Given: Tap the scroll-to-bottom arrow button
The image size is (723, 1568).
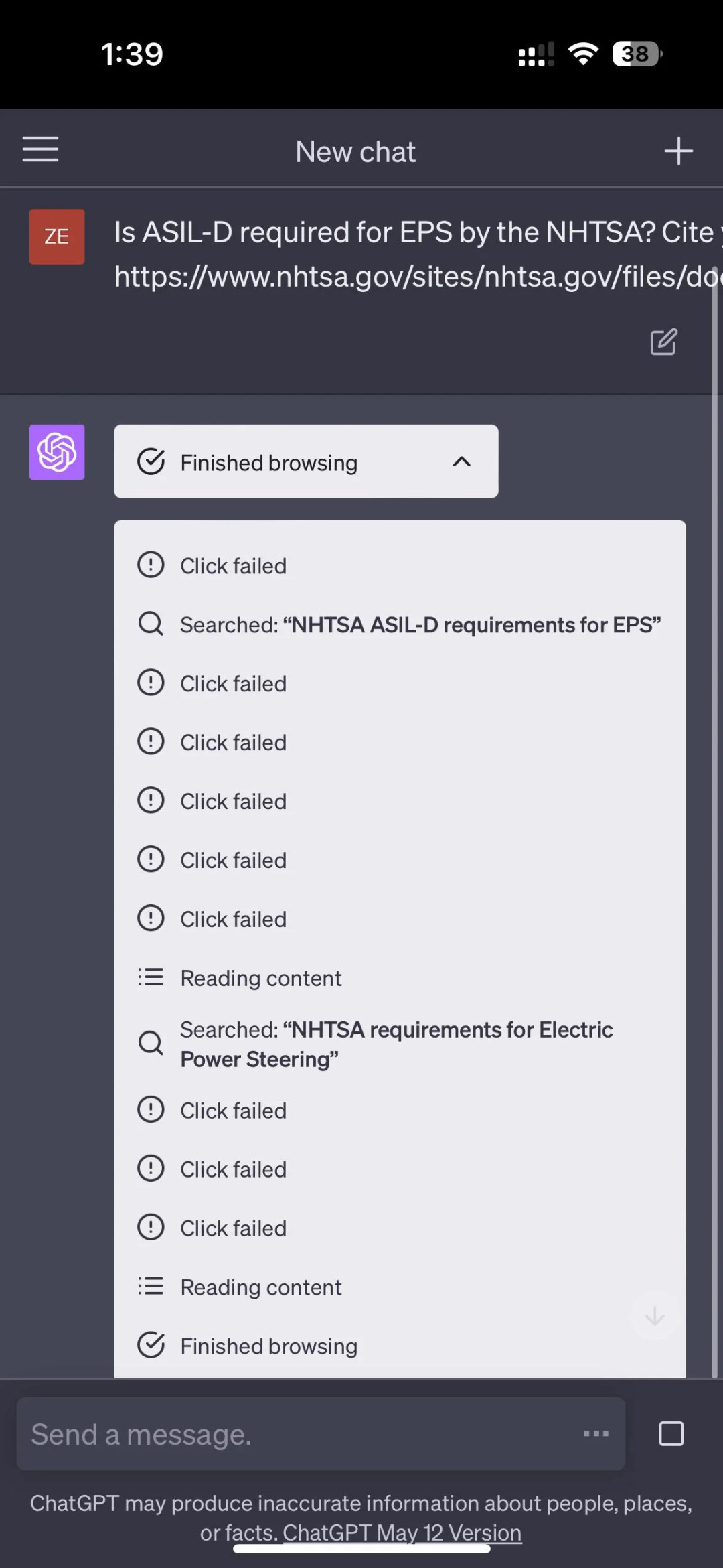Looking at the screenshot, I should [654, 1316].
